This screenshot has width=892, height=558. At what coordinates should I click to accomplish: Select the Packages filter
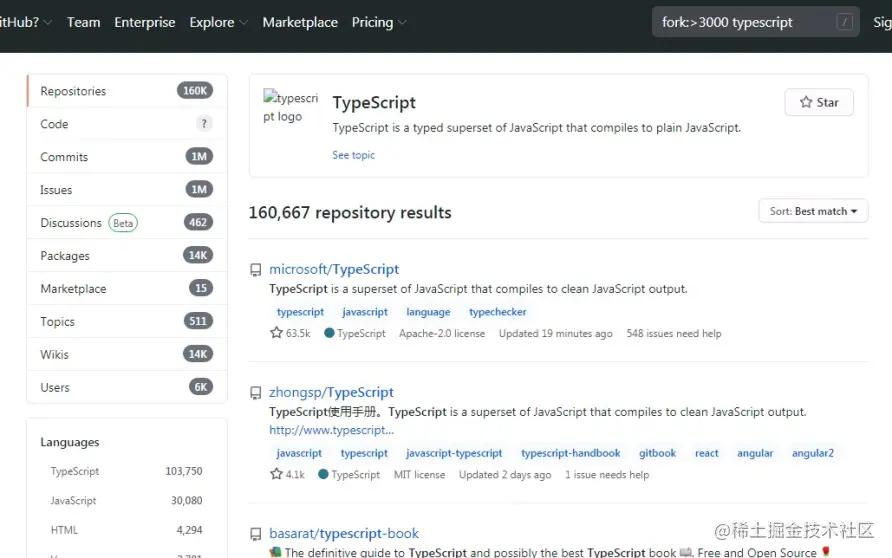click(x=127, y=256)
